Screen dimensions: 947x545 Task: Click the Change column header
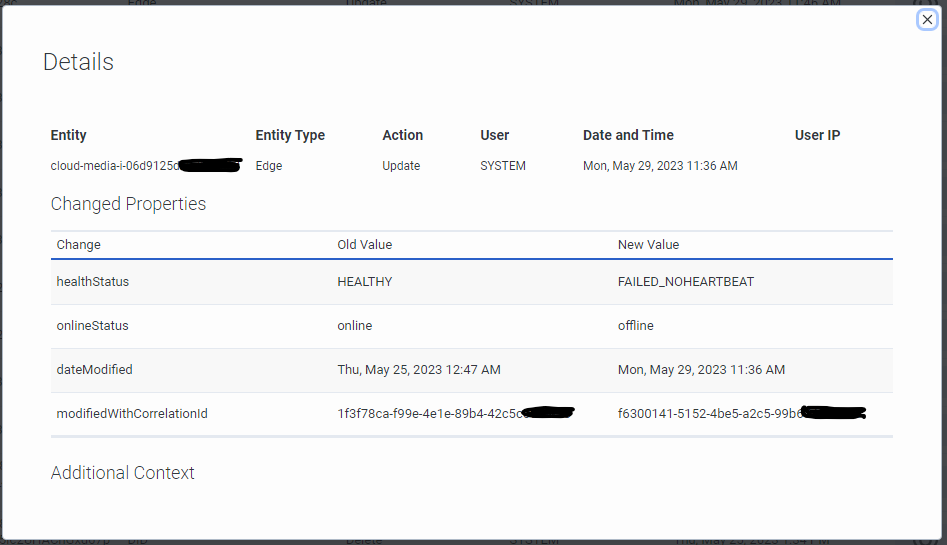click(79, 244)
